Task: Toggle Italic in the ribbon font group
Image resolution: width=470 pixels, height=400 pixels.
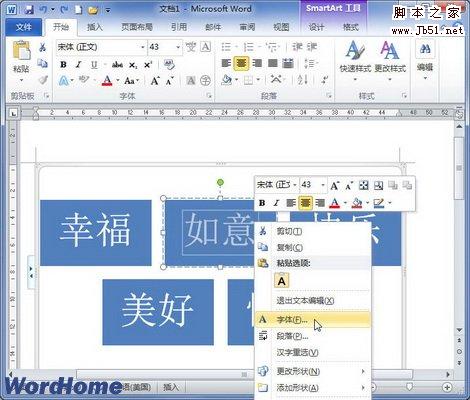Action: tap(79, 65)
